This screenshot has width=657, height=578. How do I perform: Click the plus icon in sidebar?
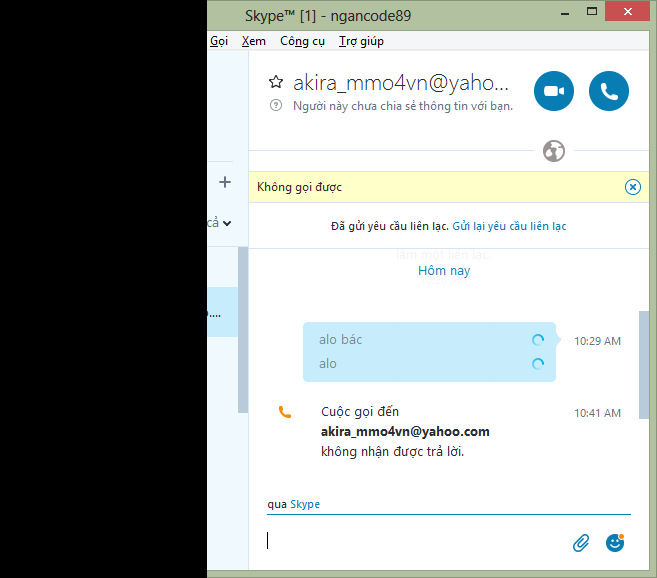tap(225, 182)
